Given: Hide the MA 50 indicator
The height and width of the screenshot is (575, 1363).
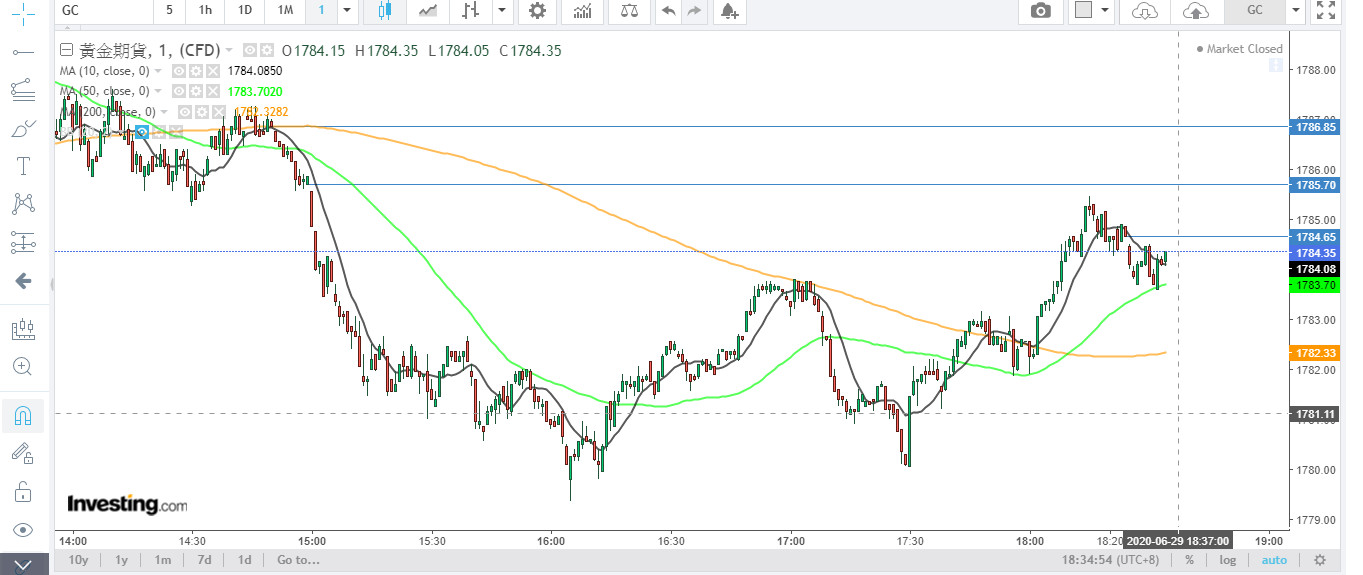Looking at the screenshot, I should click(179, 91).
